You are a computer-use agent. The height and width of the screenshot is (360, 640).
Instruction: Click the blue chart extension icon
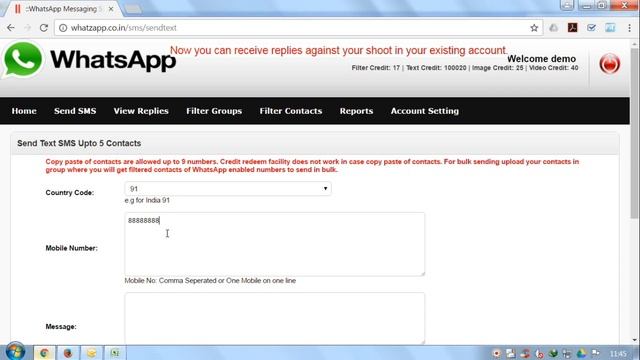(x=610, y=28)
